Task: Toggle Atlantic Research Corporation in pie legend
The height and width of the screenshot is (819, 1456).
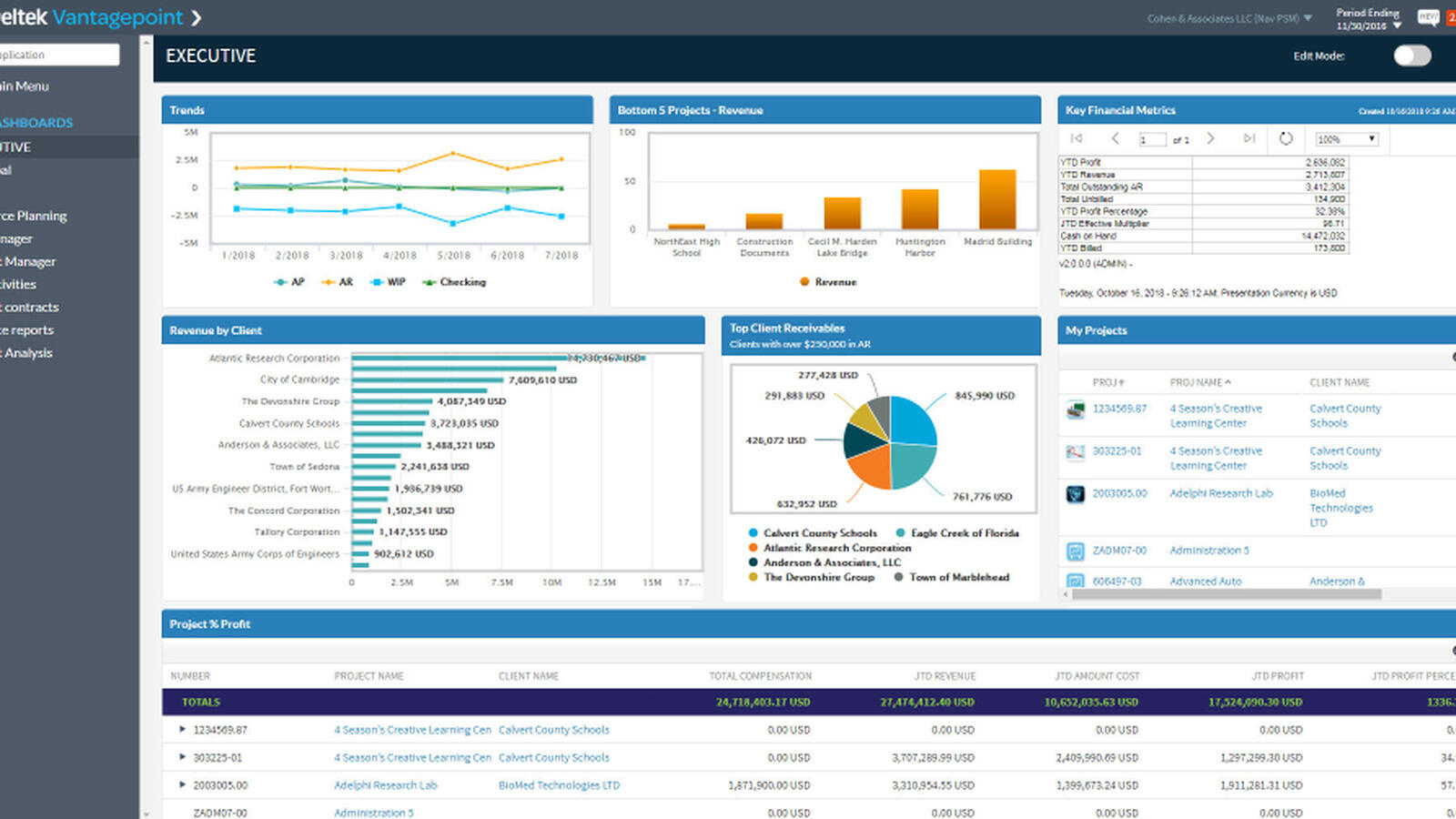Action: point(829,548)
